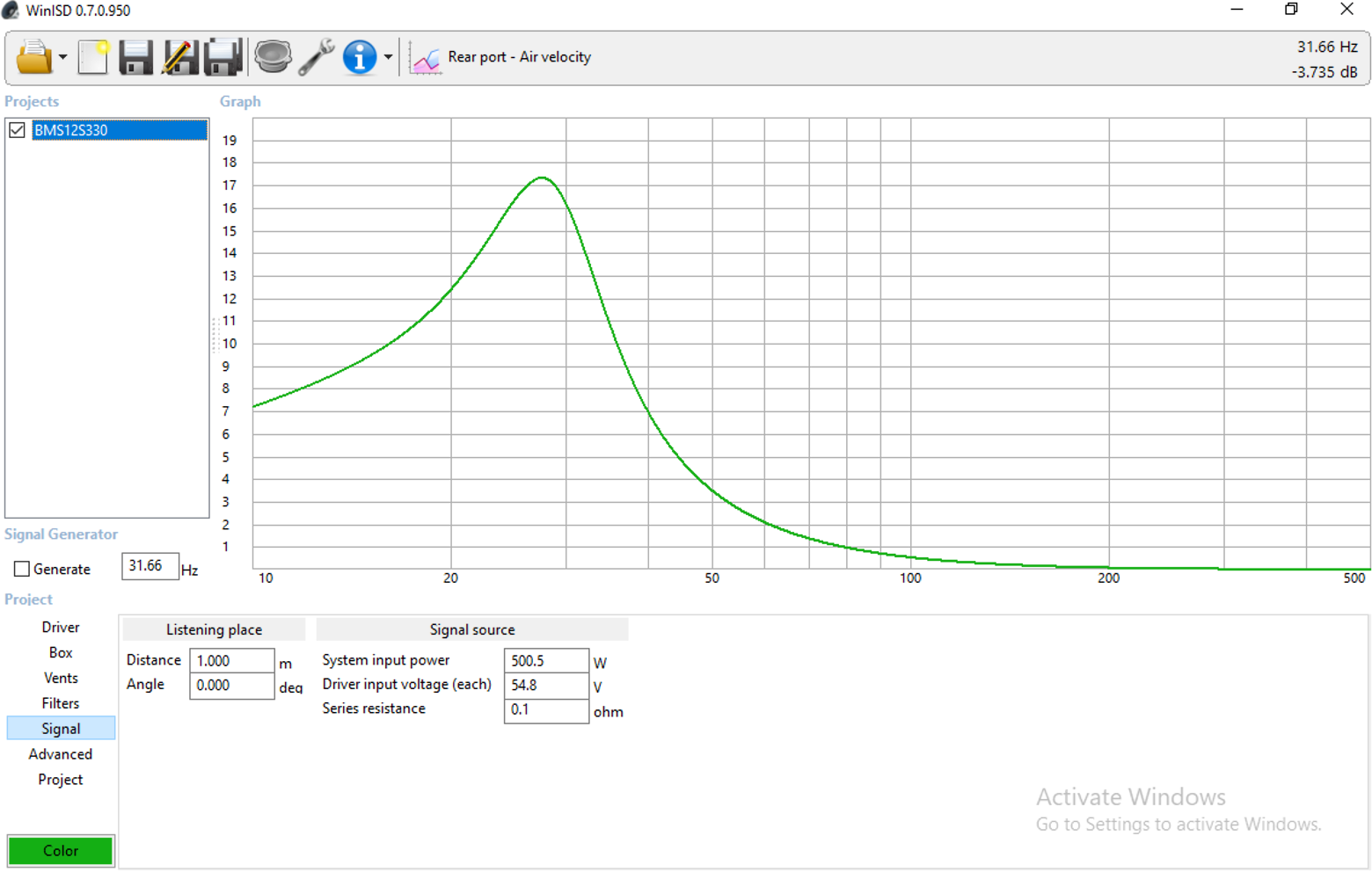1372x872 pixels.
Task: Select the Signal tab
Action: coord(61,729)
